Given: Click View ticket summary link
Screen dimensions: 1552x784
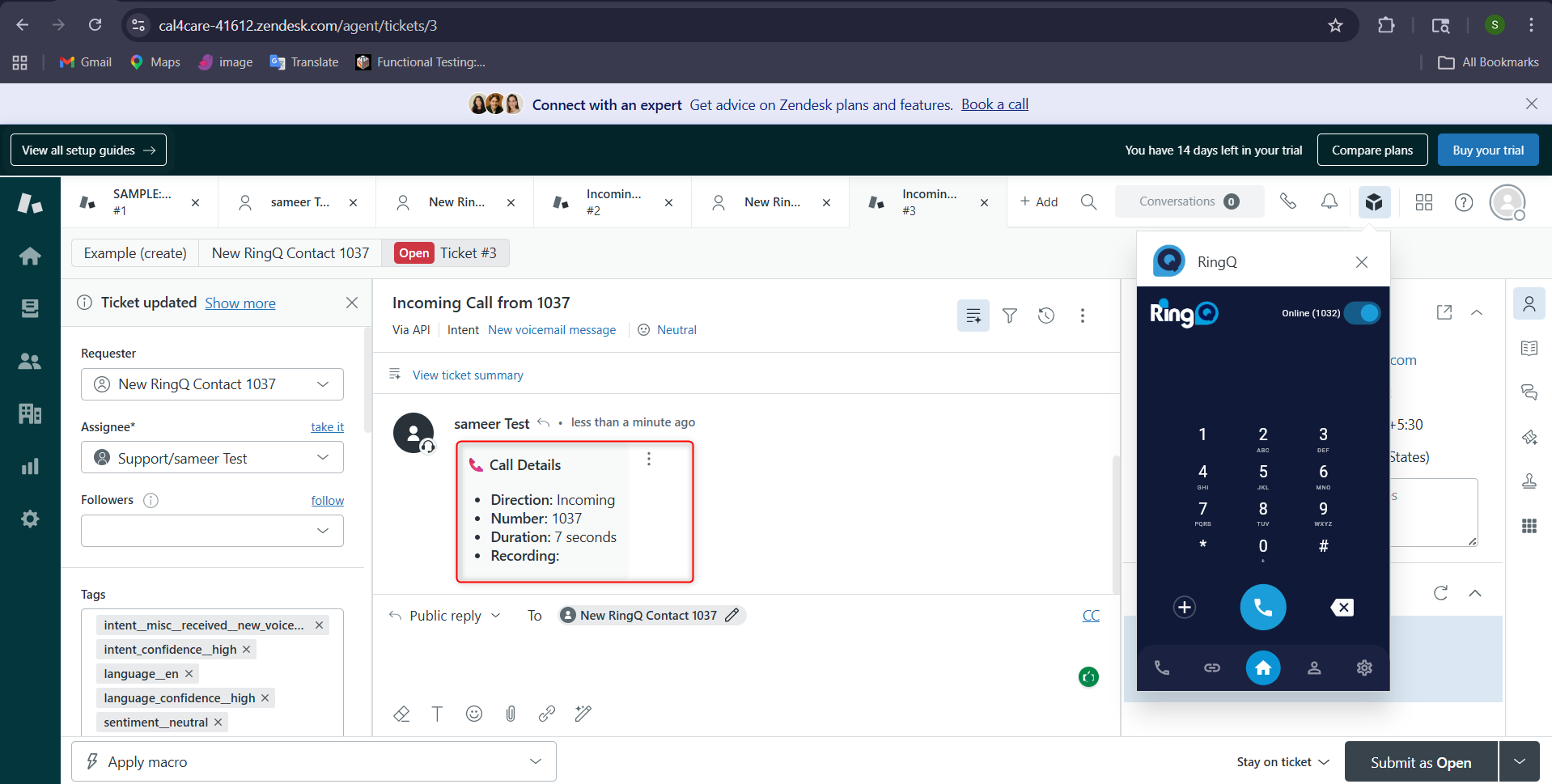Looking at the screenshot, I should coord(468,375).
